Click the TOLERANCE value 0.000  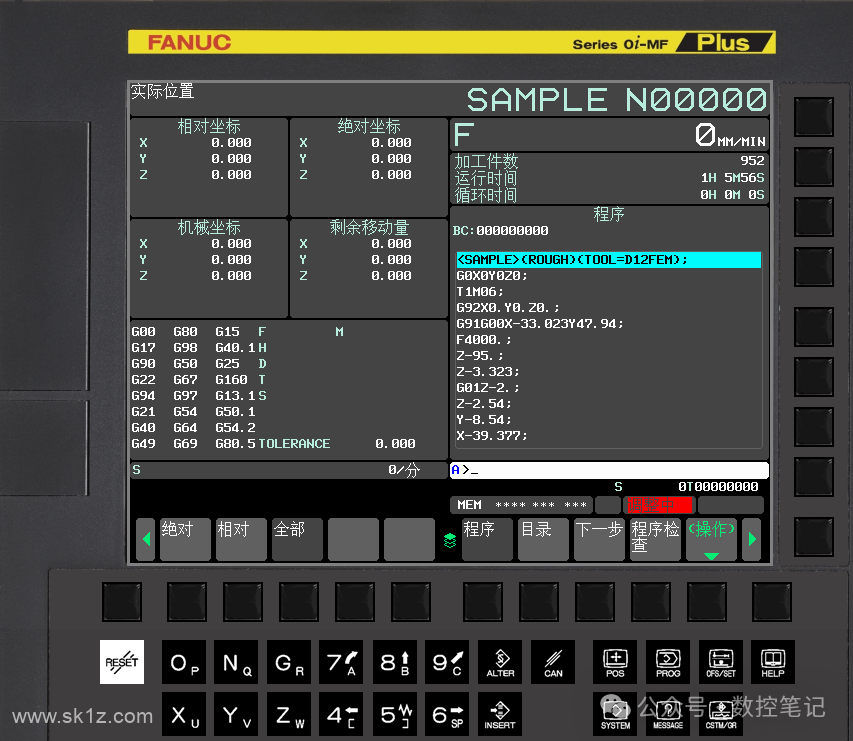395,444
